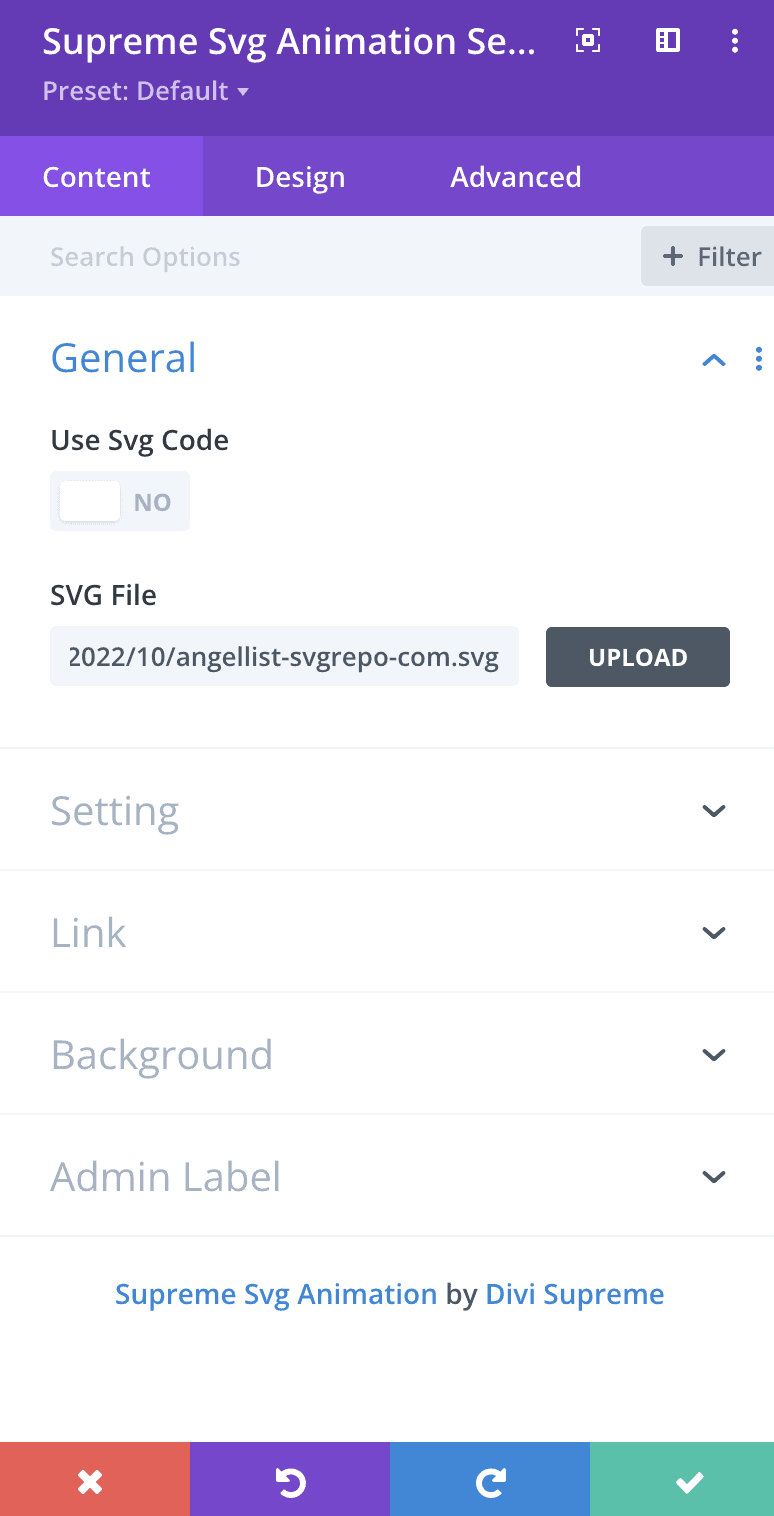Expand the Link section
774x1516 pixels.
(x=713, y=933)
